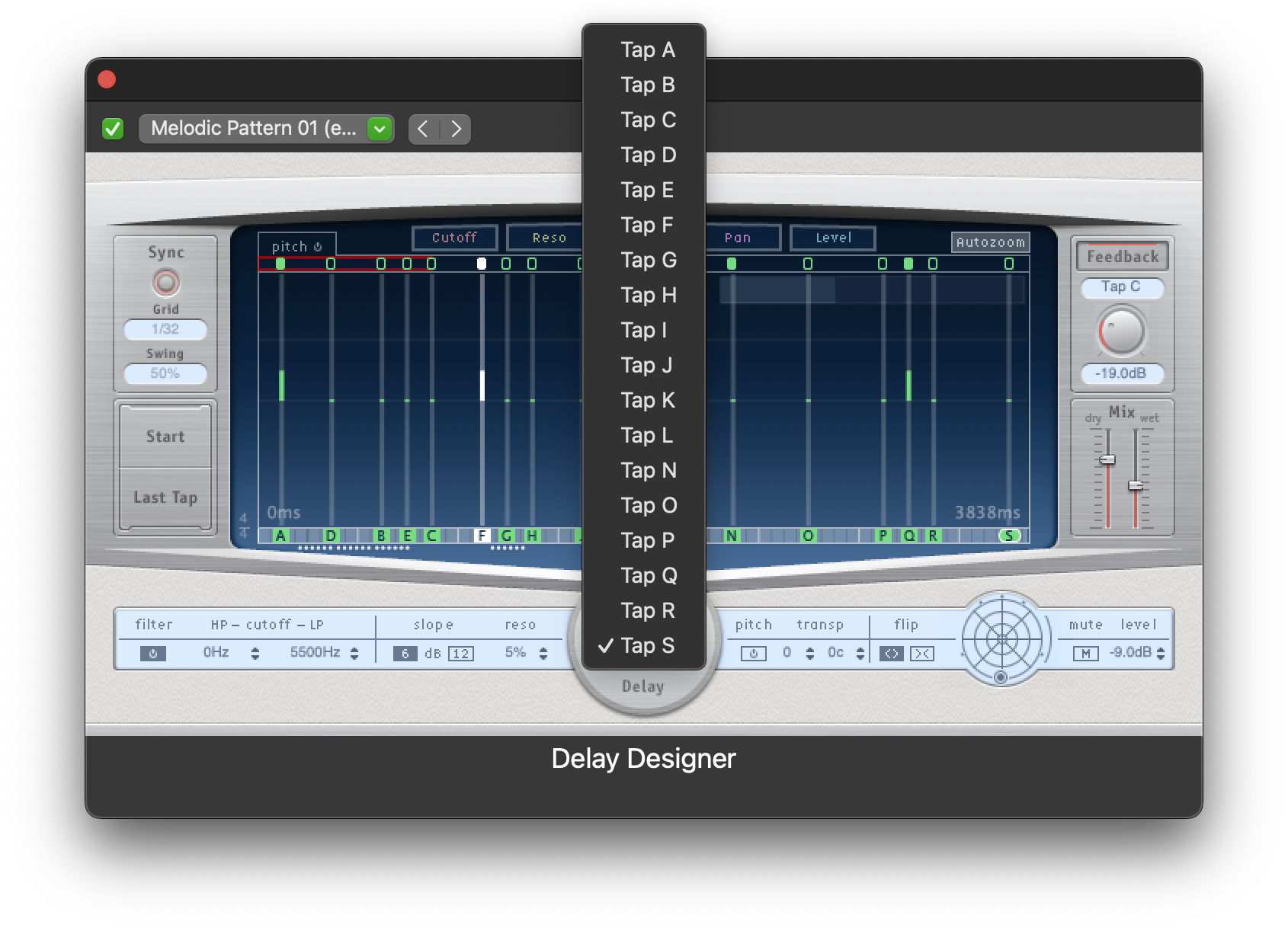Go to the previous preset
The width and height of the screenshot is (1288, 931).
click(x=424, y=129)
